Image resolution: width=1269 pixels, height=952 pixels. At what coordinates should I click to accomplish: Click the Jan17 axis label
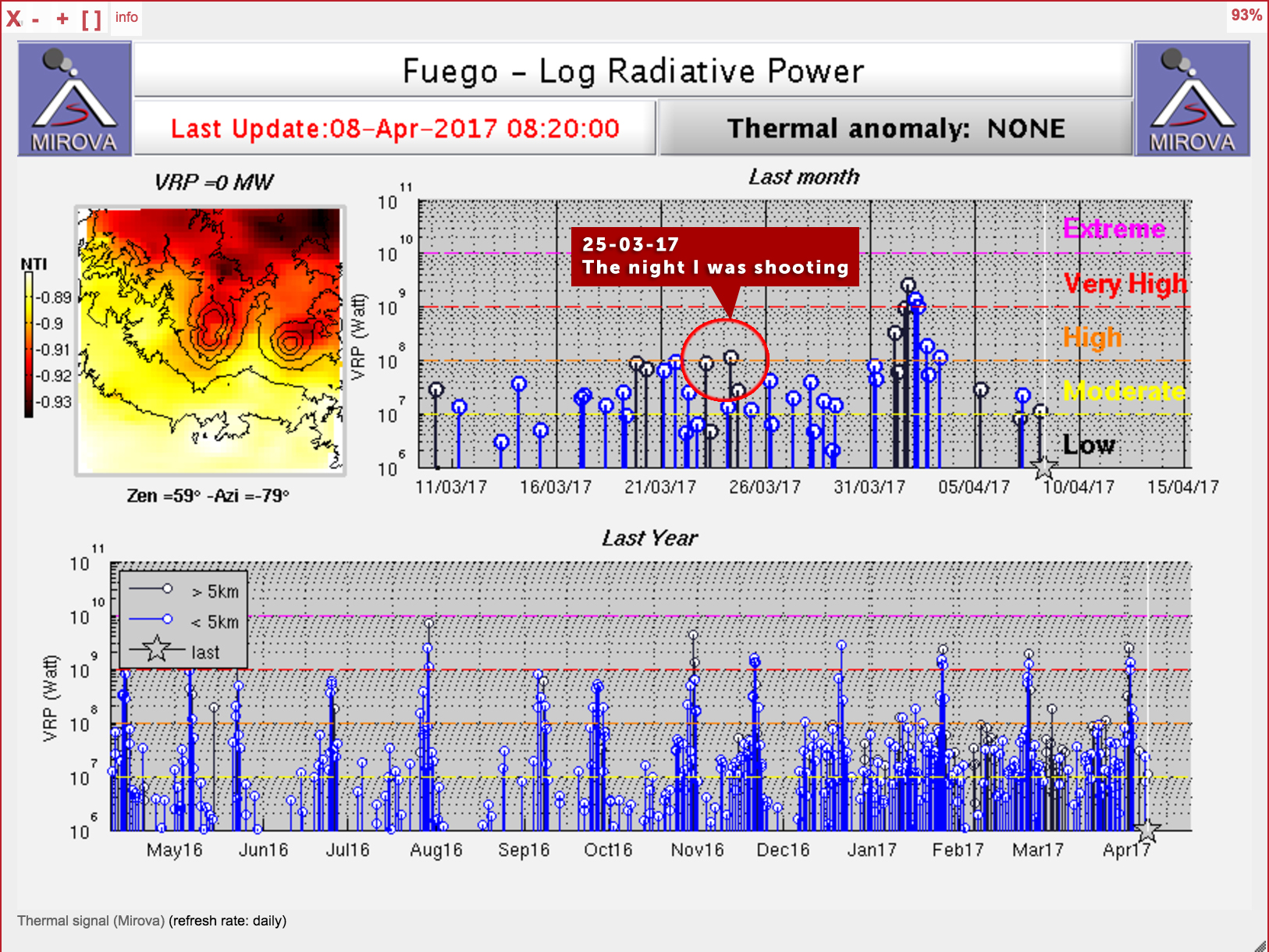(x=872, y=851)
